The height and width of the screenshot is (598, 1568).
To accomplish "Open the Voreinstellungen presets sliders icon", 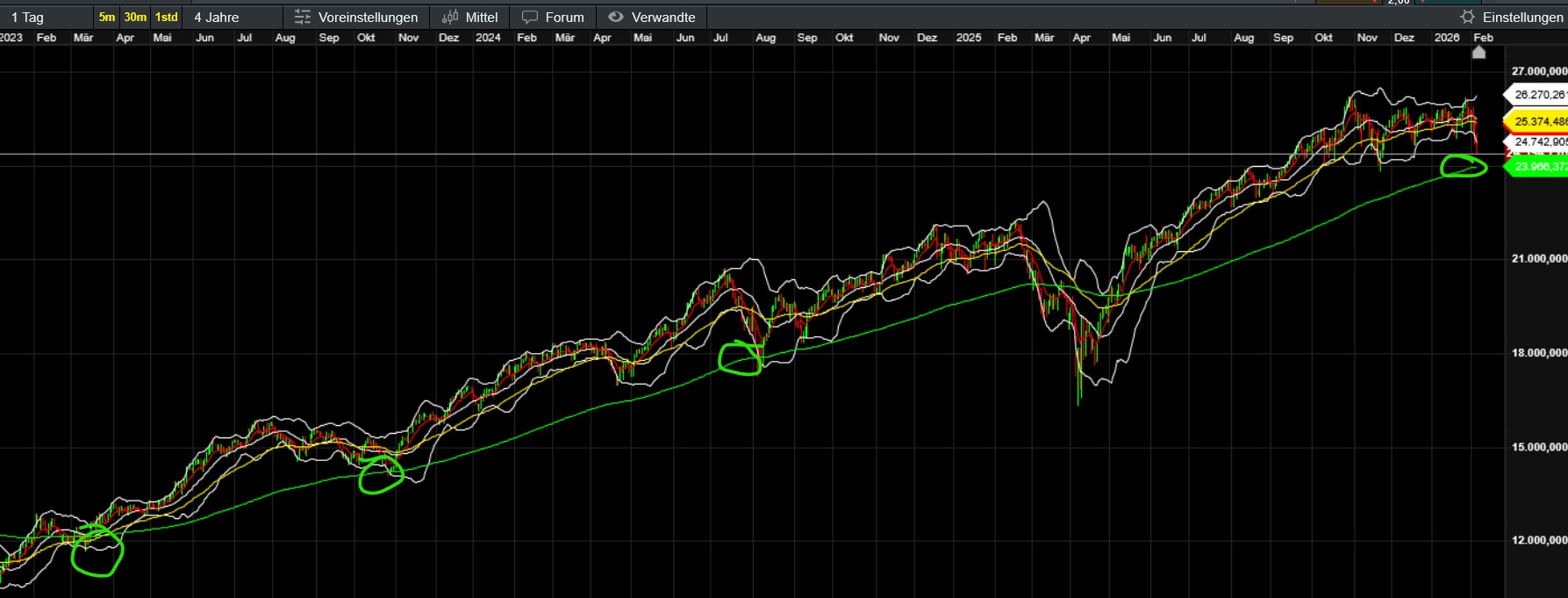I will 302,17.
